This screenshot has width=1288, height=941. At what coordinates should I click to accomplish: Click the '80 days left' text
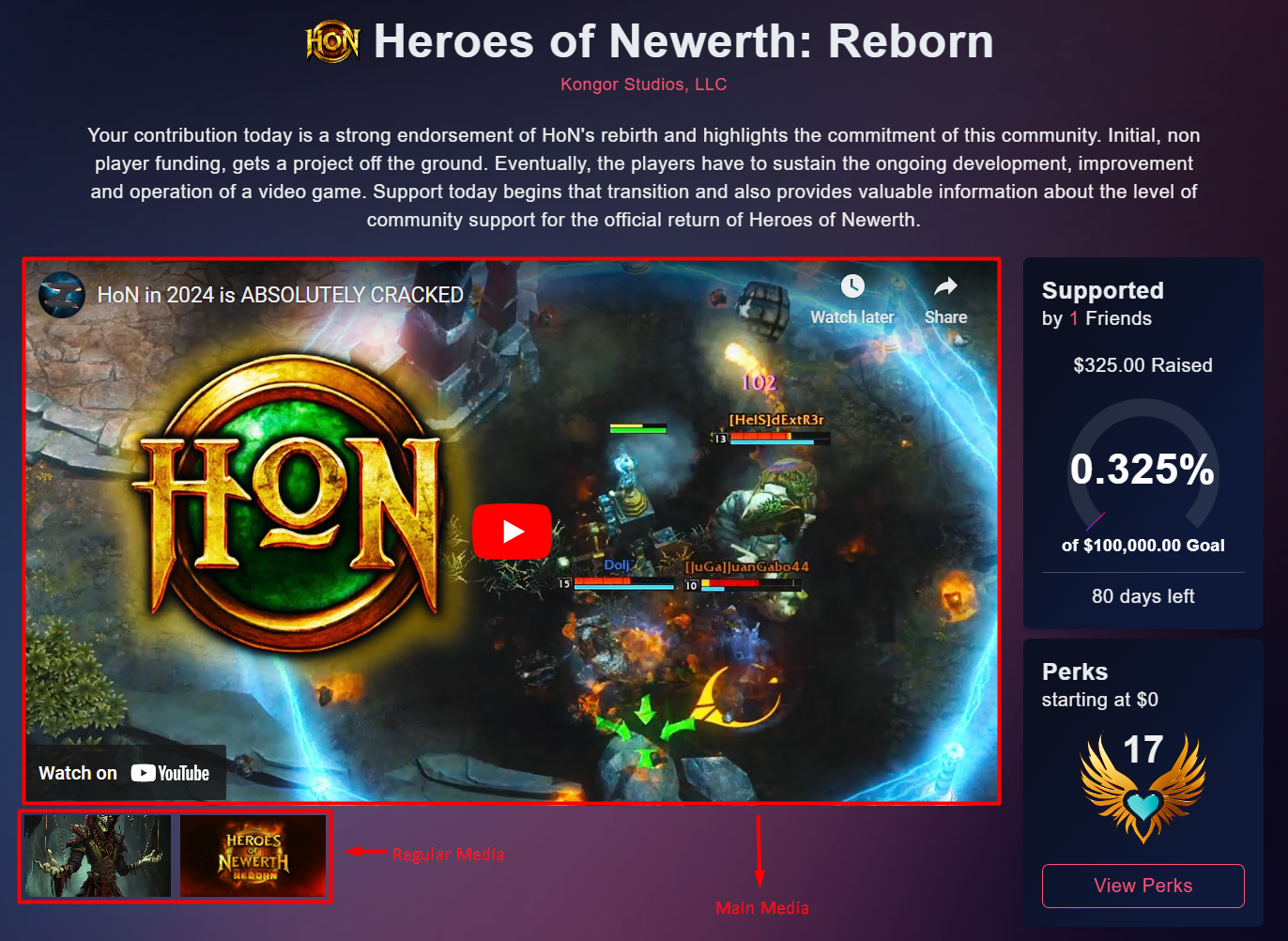pyautogui.click(x=1142, y=596)
